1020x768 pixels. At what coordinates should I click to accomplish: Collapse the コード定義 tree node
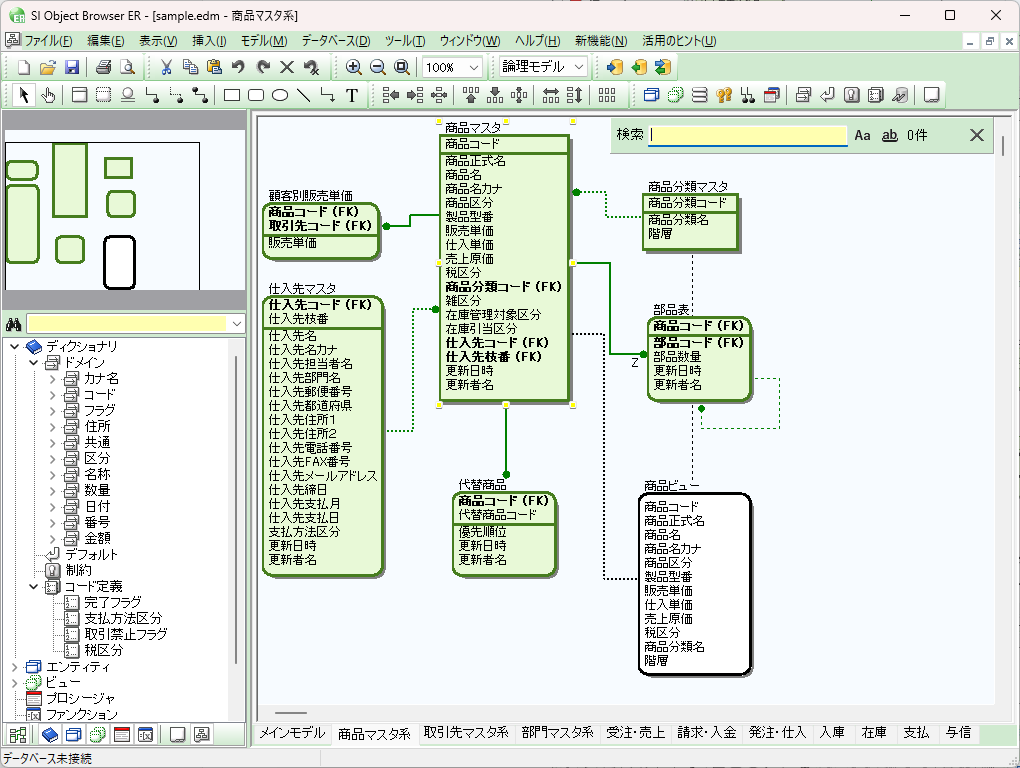tap(34, 587)
